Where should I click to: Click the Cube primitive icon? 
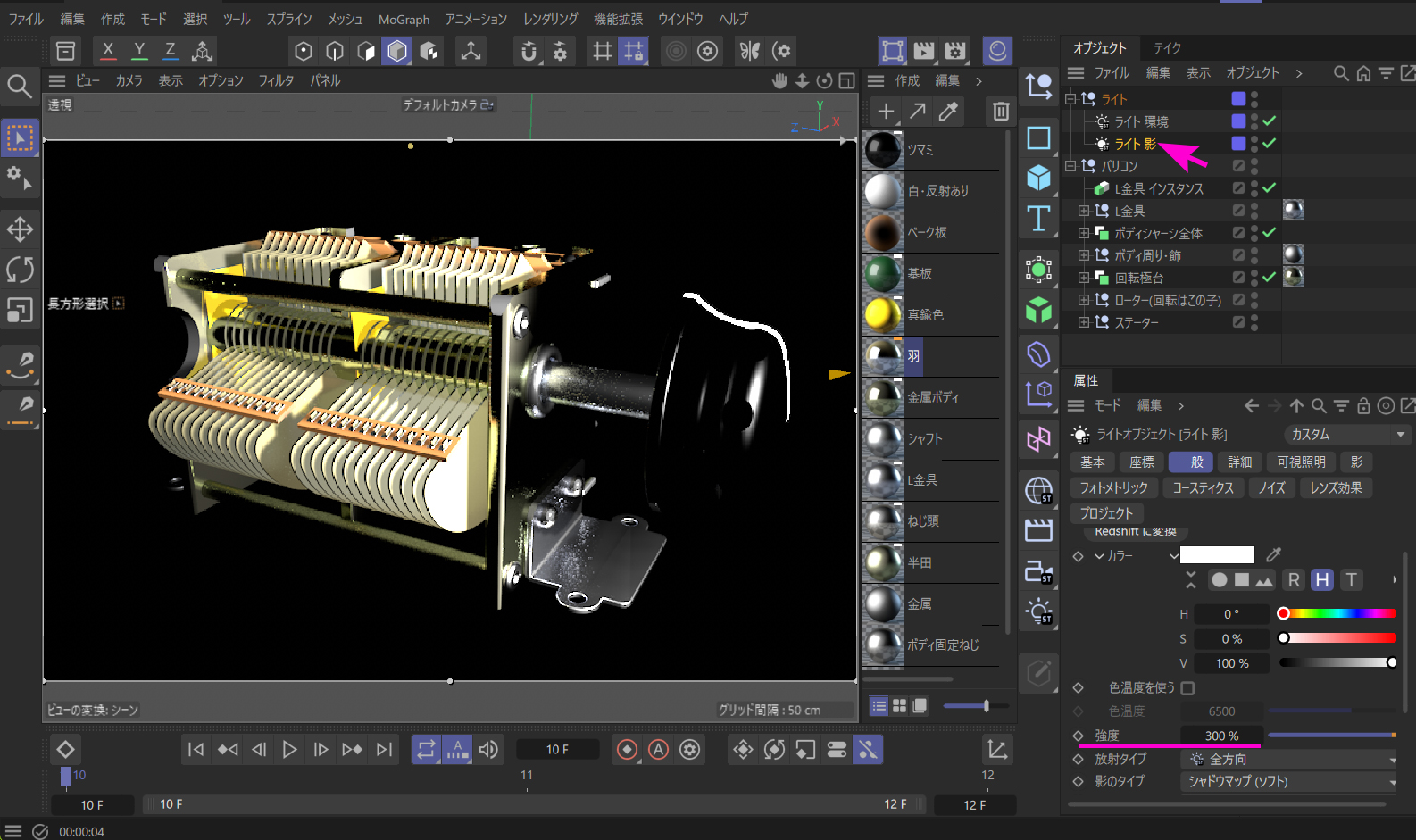[1038, 178]
